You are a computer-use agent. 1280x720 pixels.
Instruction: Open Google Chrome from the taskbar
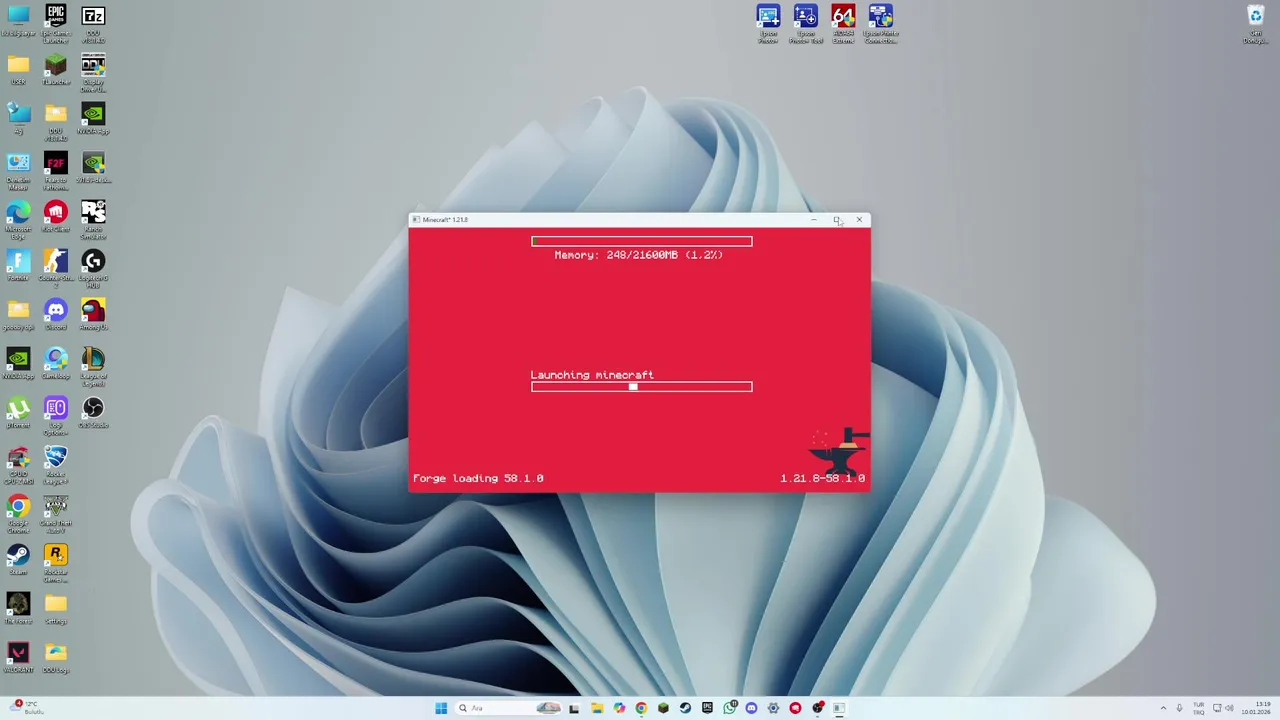[x=641, y=708]
